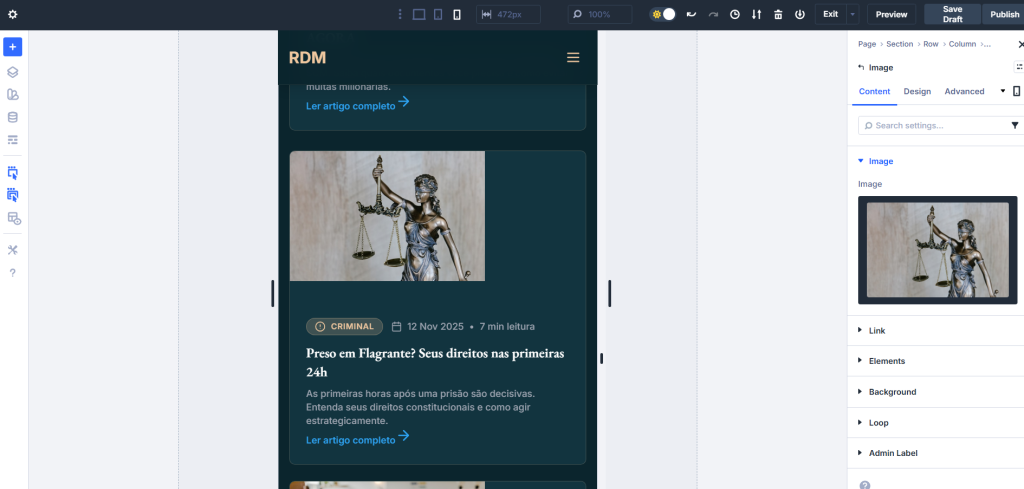Click back arrow beside Image title
1024x489 pixels.
[x=861, y=67]
